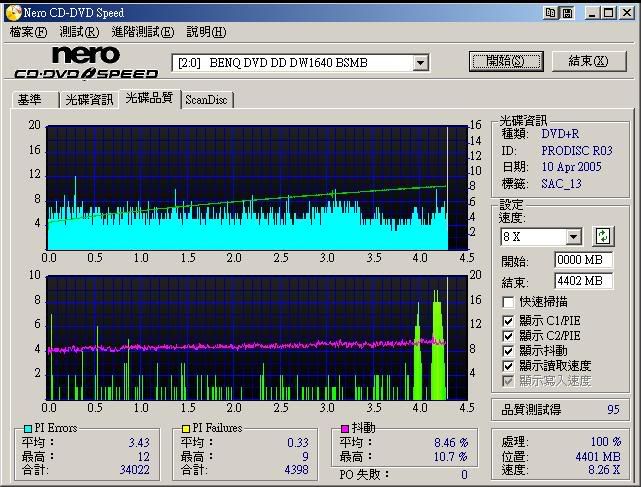Toggle the 顯示 C1/PIE checkbox
Viewport: 641px width, 487px height.
[509, 321]
